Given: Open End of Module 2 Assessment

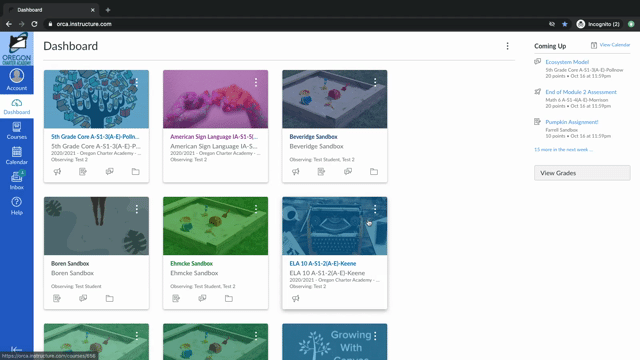Looking at the screenshot, I should pyautogui.click(x=581, y=92).
